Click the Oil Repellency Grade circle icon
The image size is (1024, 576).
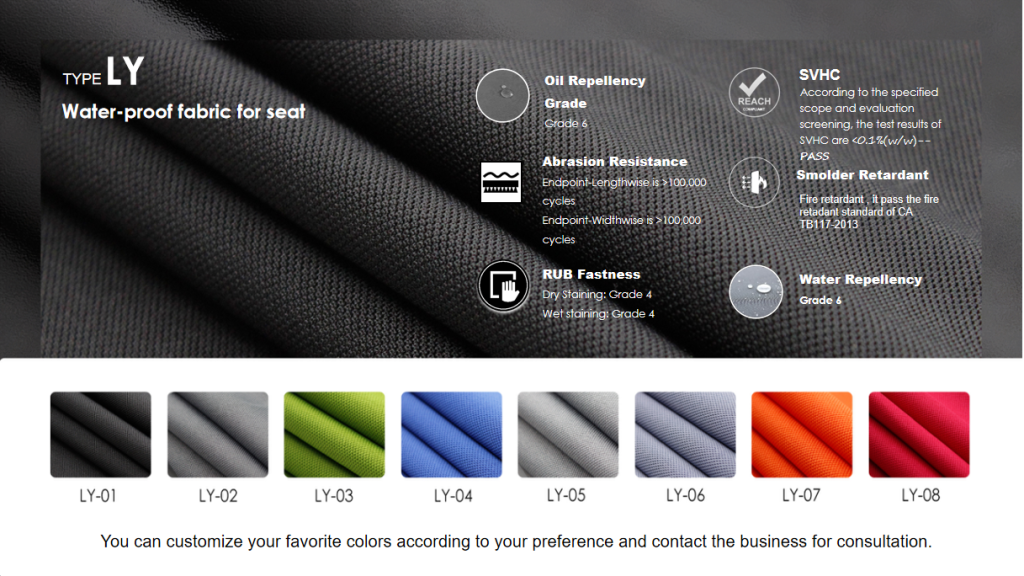point(502,95)
